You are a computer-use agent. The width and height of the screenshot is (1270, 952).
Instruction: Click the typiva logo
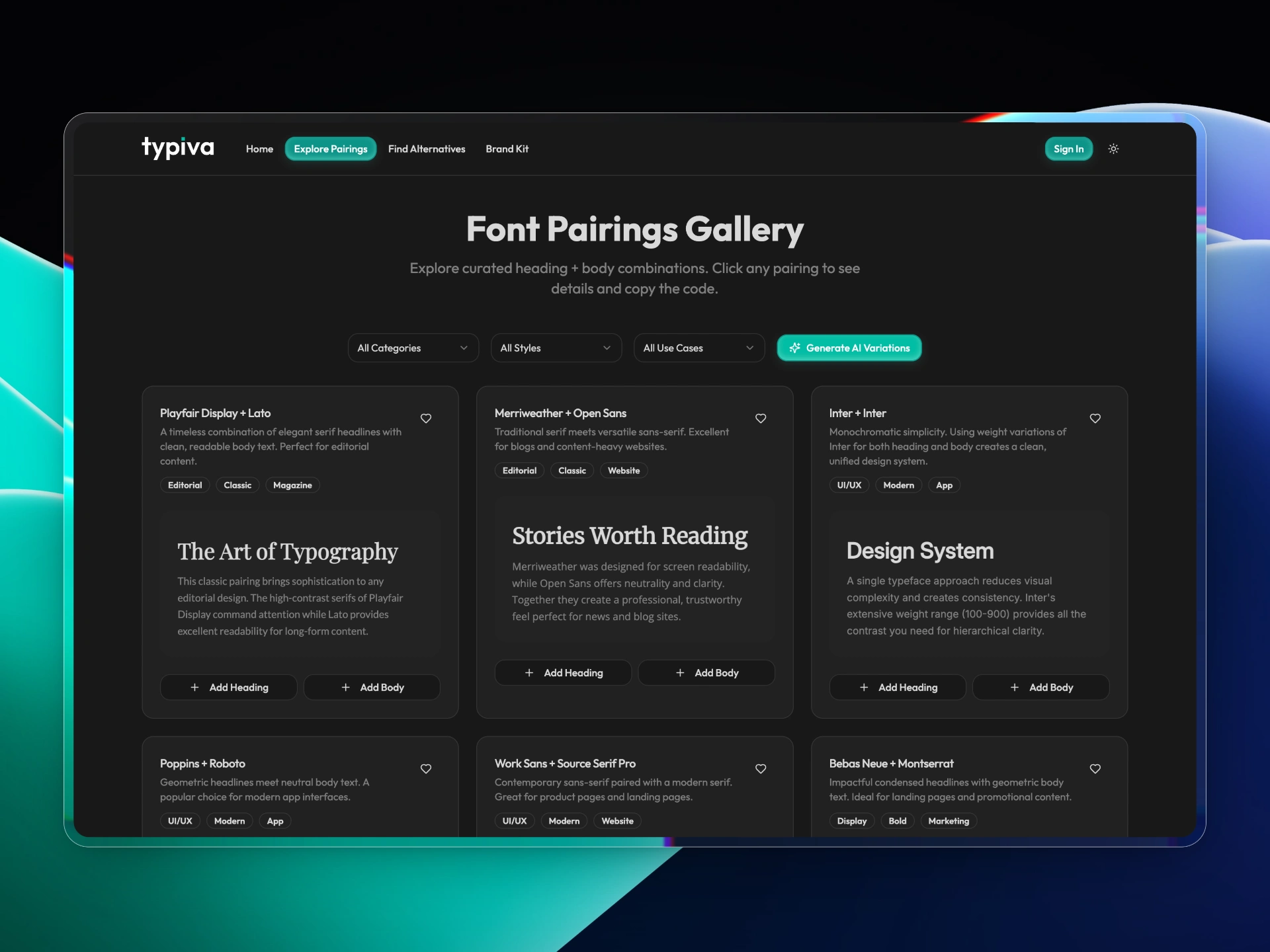tap(177, 148)
